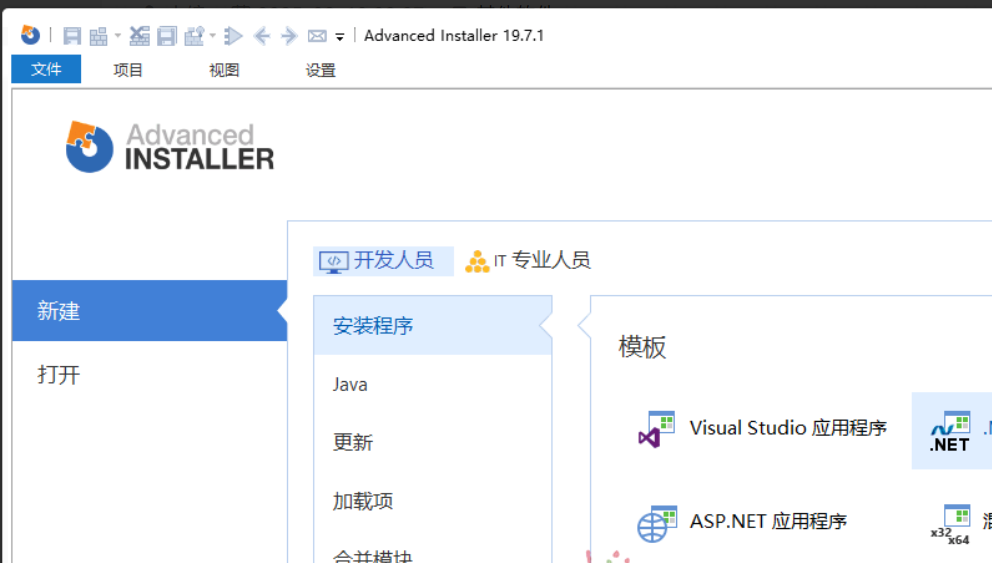Screen dimensions: 992x563
Task: Click the Back arrow in quick access toolbar
Action: [x=262, y=36]
